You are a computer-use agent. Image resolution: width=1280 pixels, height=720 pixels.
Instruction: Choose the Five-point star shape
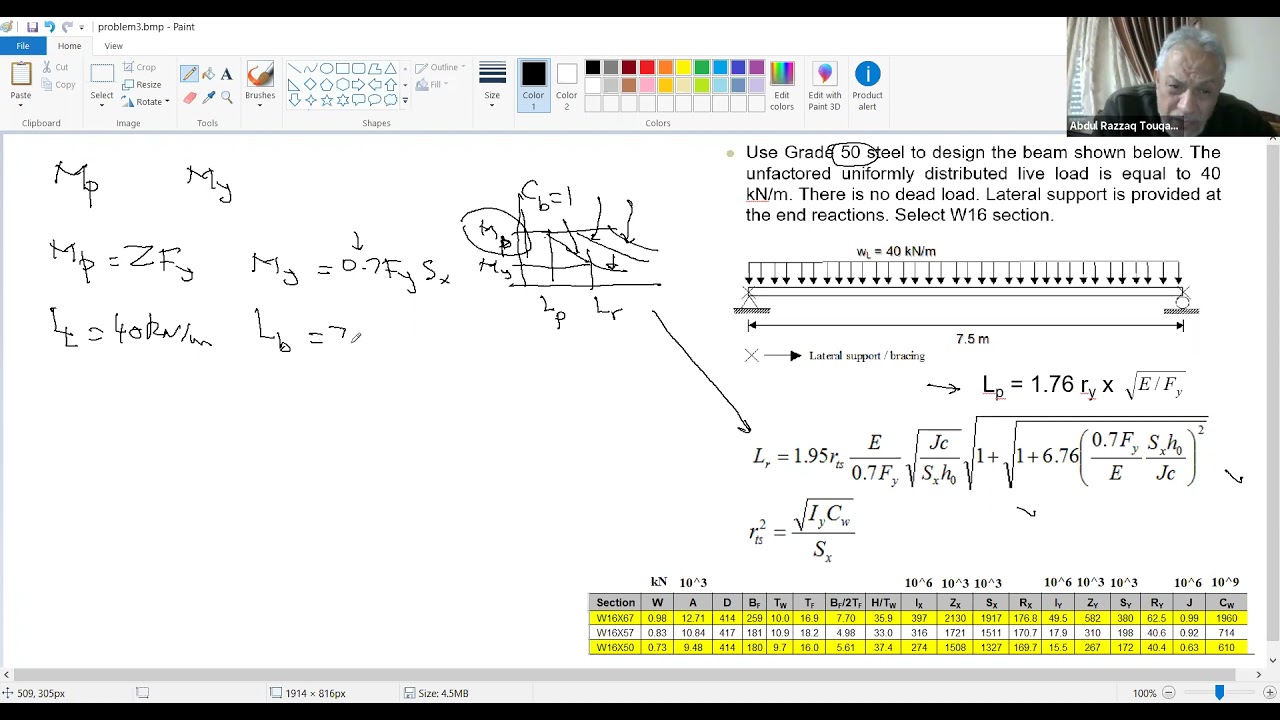[326, 100]
